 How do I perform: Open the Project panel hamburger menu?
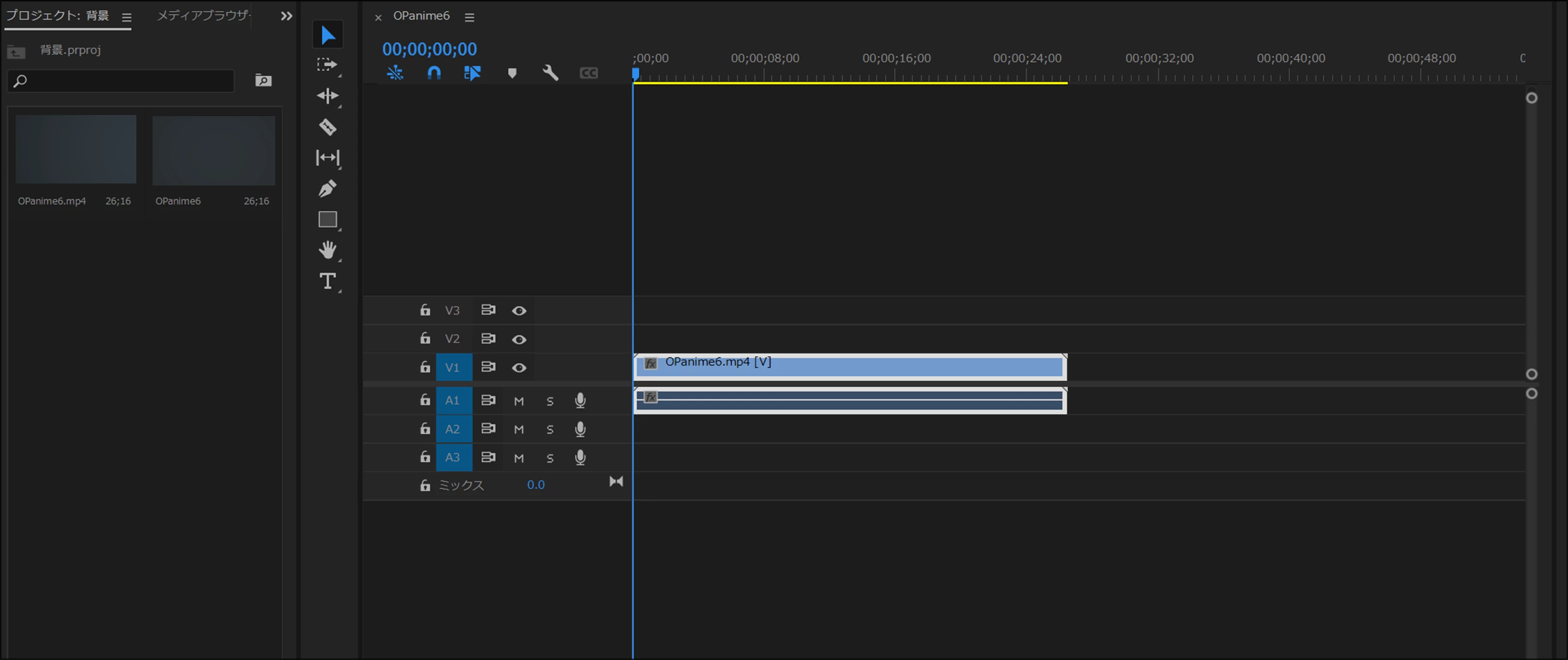(127, 18)
